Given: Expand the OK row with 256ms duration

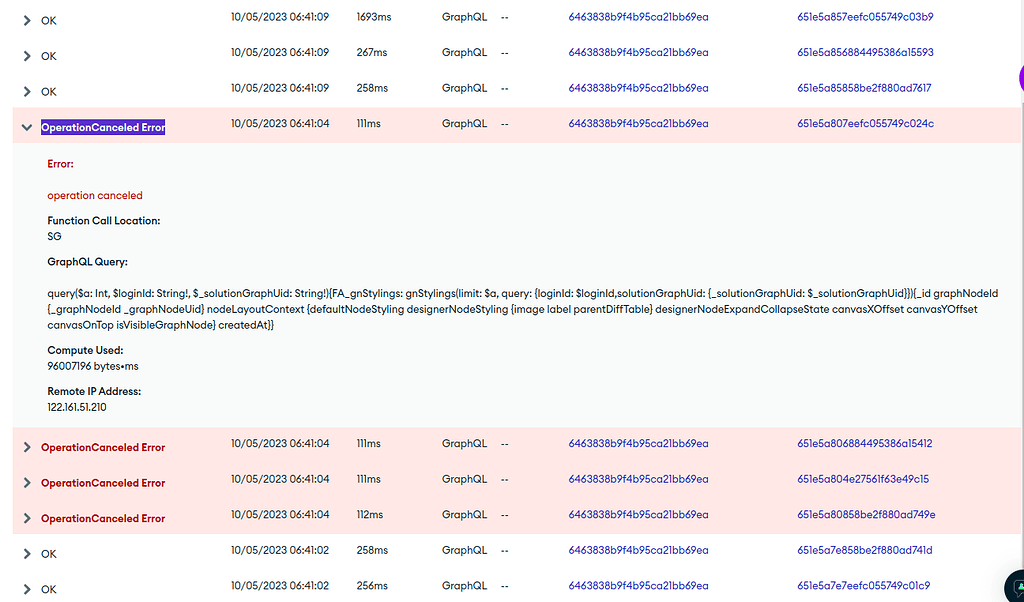Looking at the screenshot, I should pos(27,590).
